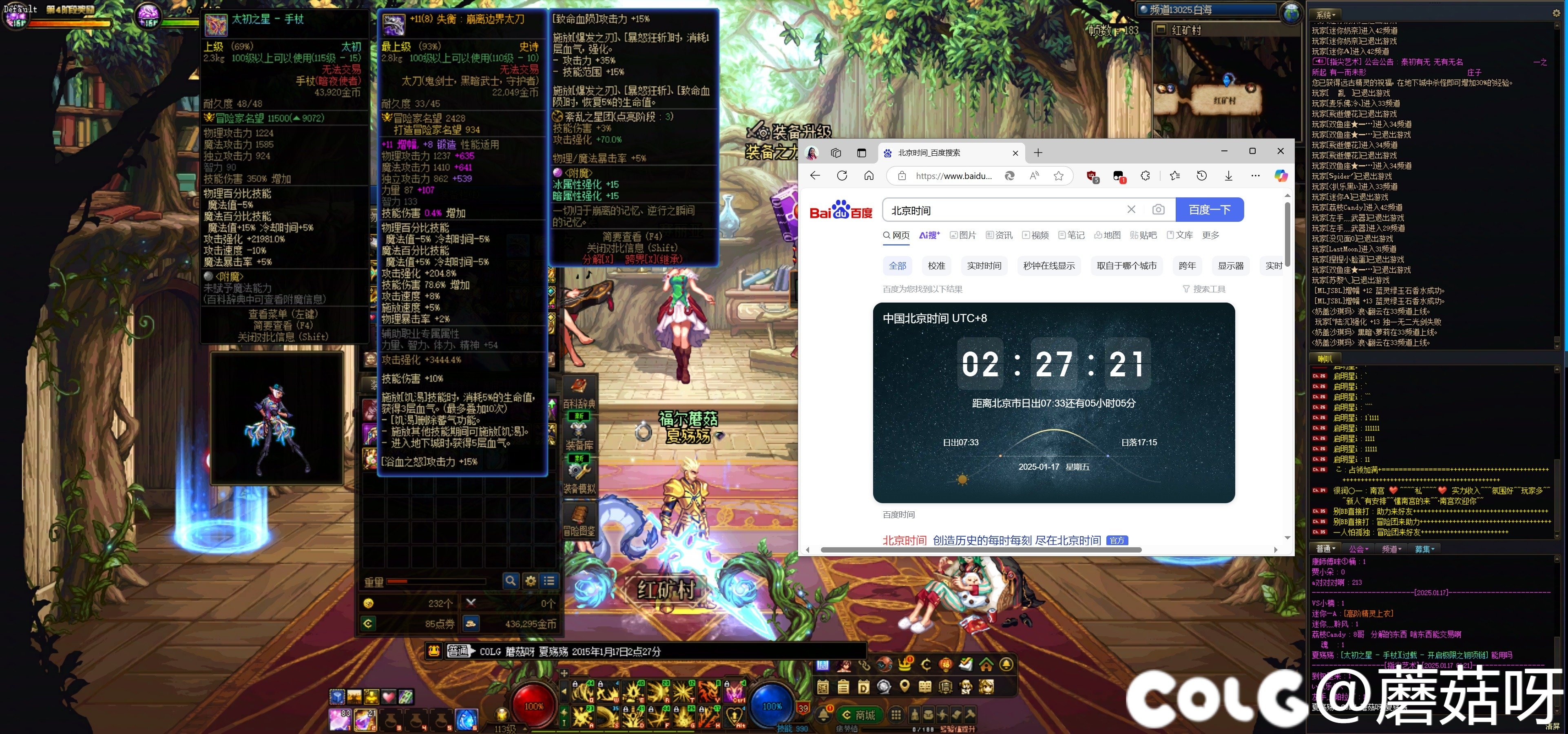The height and width of the screenshot is (734, 1568).
Task: Open the browser history icon
Action: [x=1201, y=176]
